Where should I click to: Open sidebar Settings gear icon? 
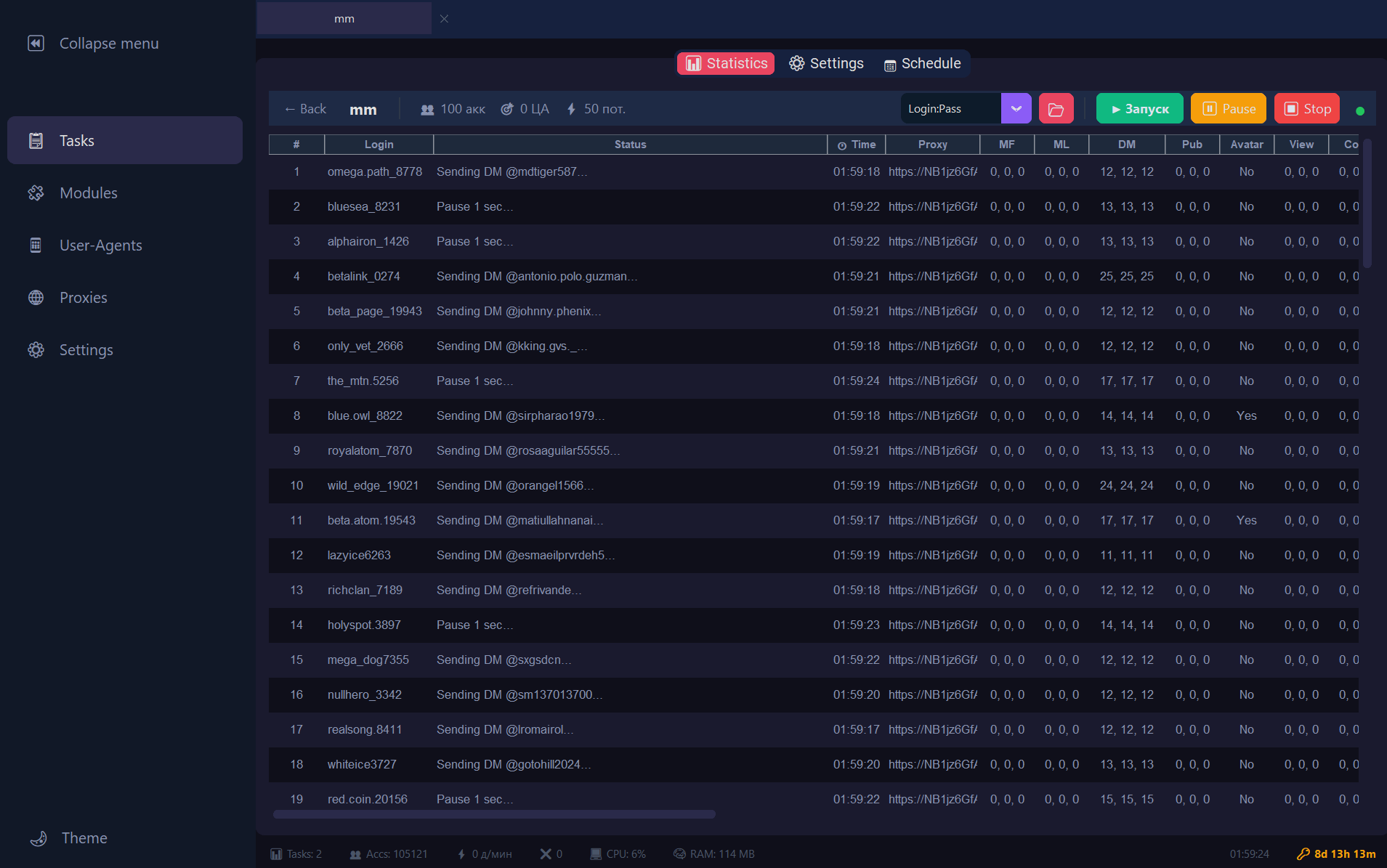pyautogui.click(x=36, y=350)
